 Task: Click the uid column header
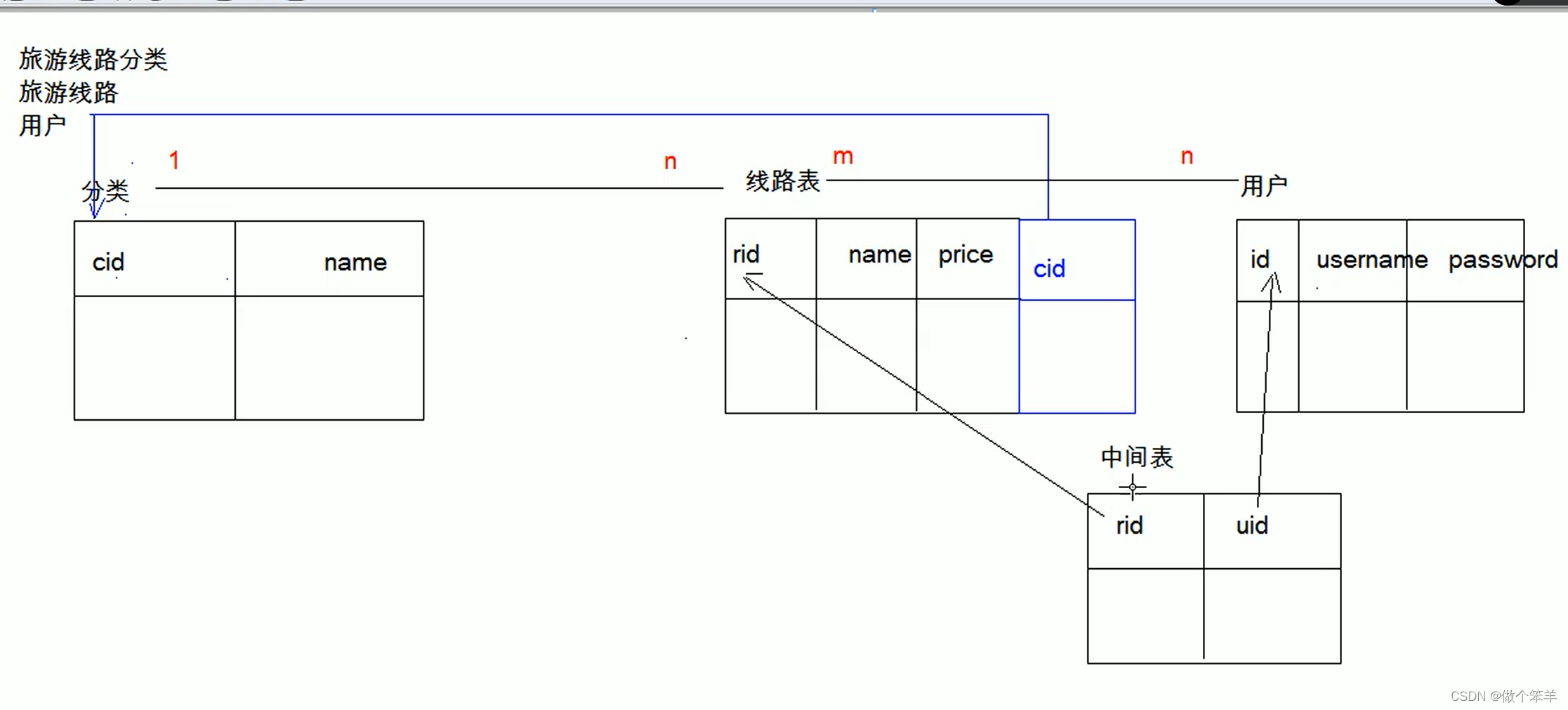tap(1252, 526)
